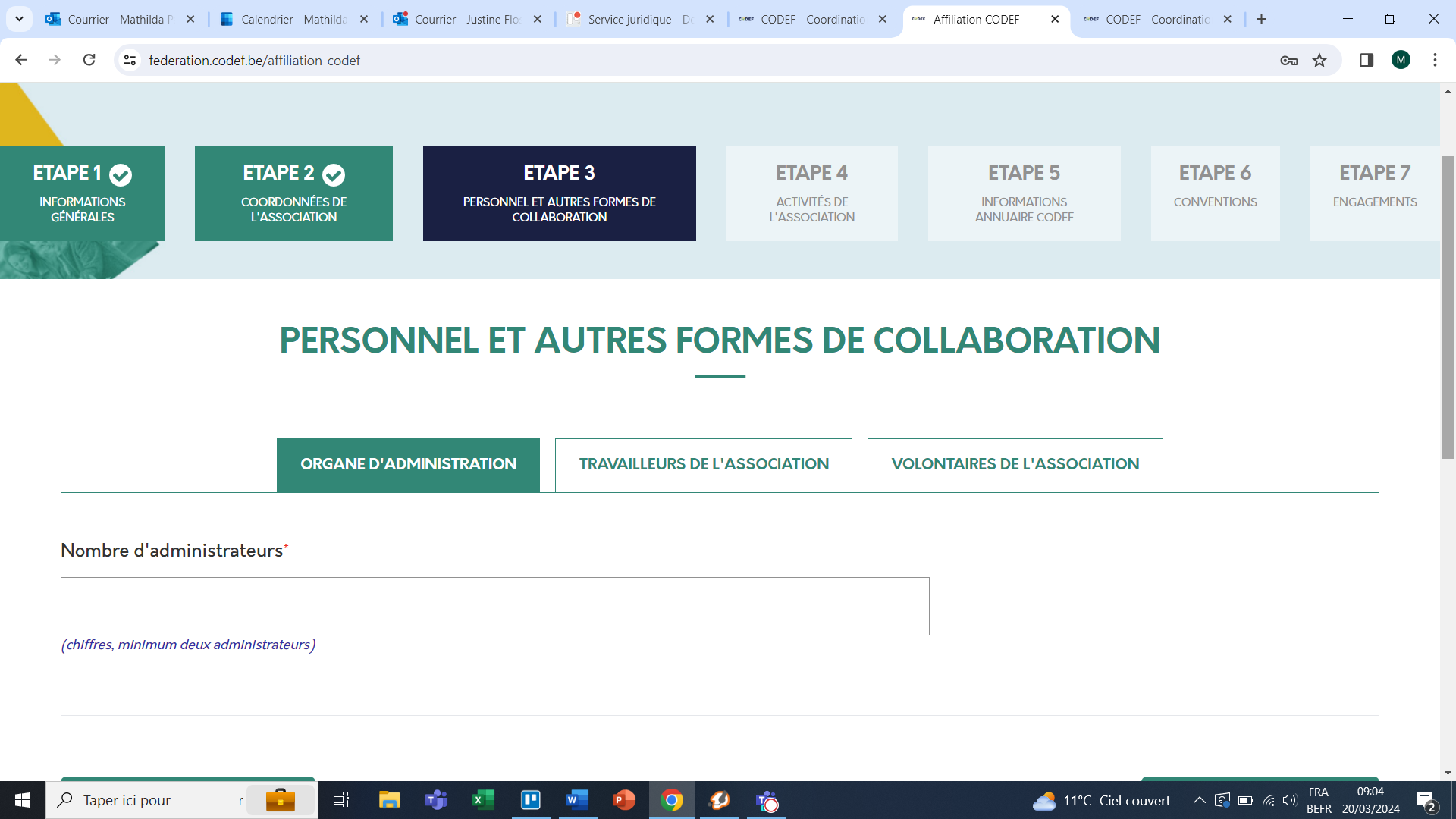The image size is (1456, 819).
Task: Switch to Travailleurs de l'association tab
Action: coord(703,464)
